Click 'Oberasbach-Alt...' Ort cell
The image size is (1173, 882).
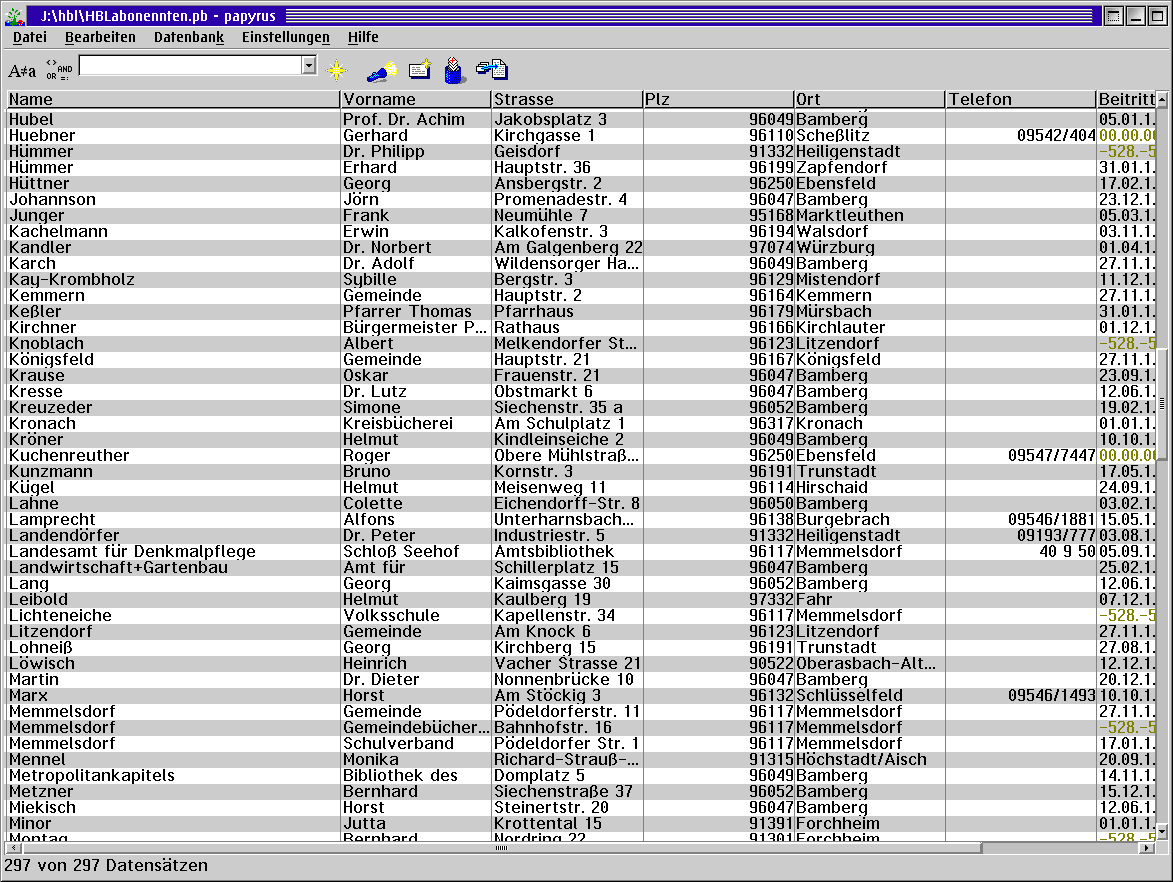click(869, 664)
